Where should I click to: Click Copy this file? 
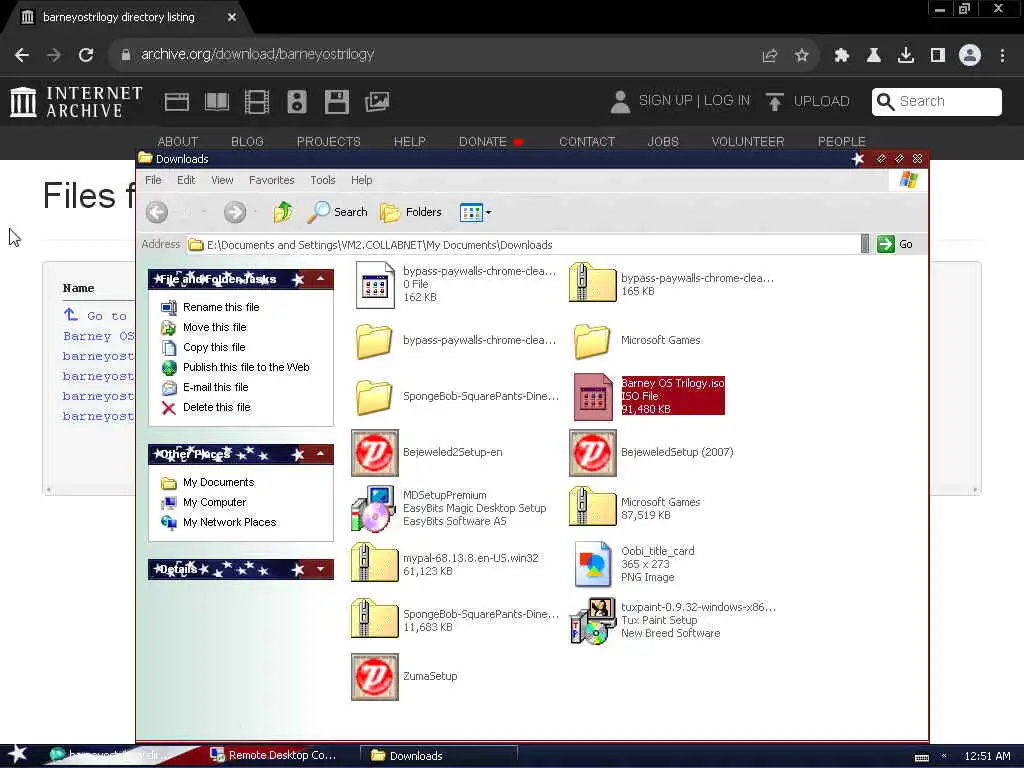click(x=214, y=347)
